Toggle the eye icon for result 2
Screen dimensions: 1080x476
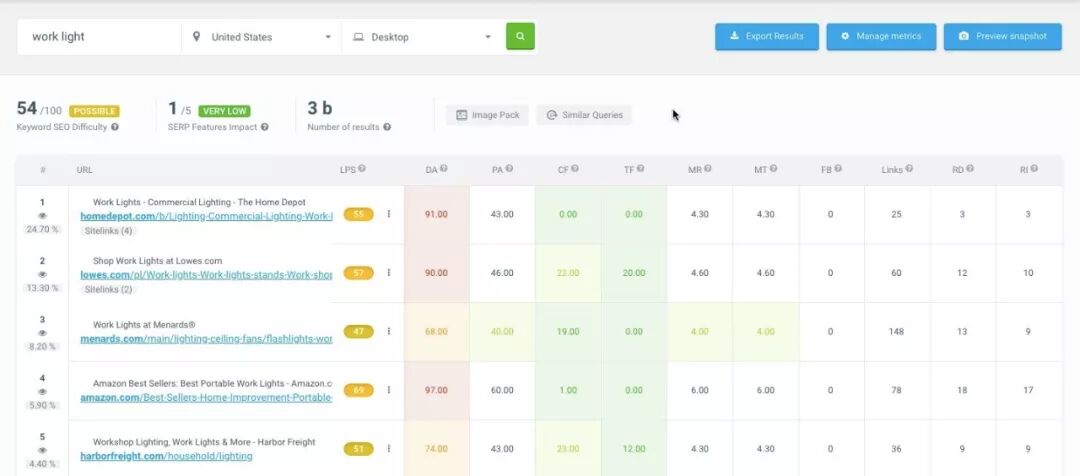[42, 275]
